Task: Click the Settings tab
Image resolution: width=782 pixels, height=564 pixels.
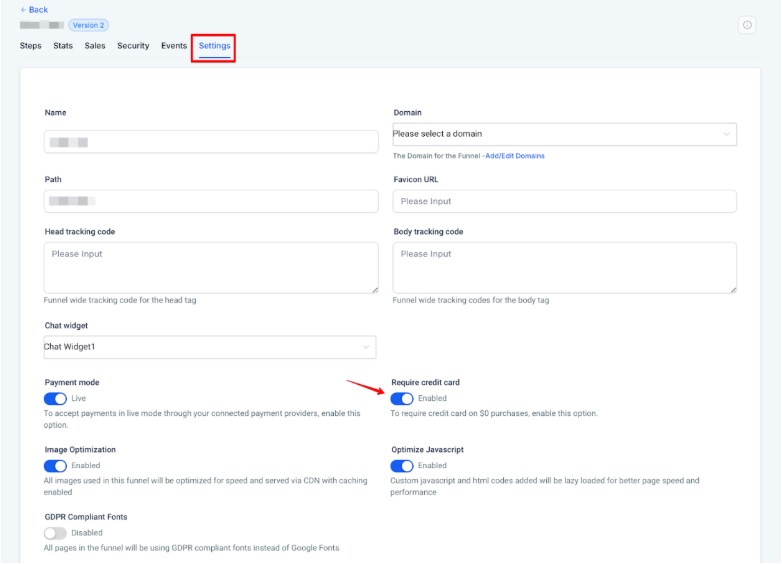Action: click(214, 46)
